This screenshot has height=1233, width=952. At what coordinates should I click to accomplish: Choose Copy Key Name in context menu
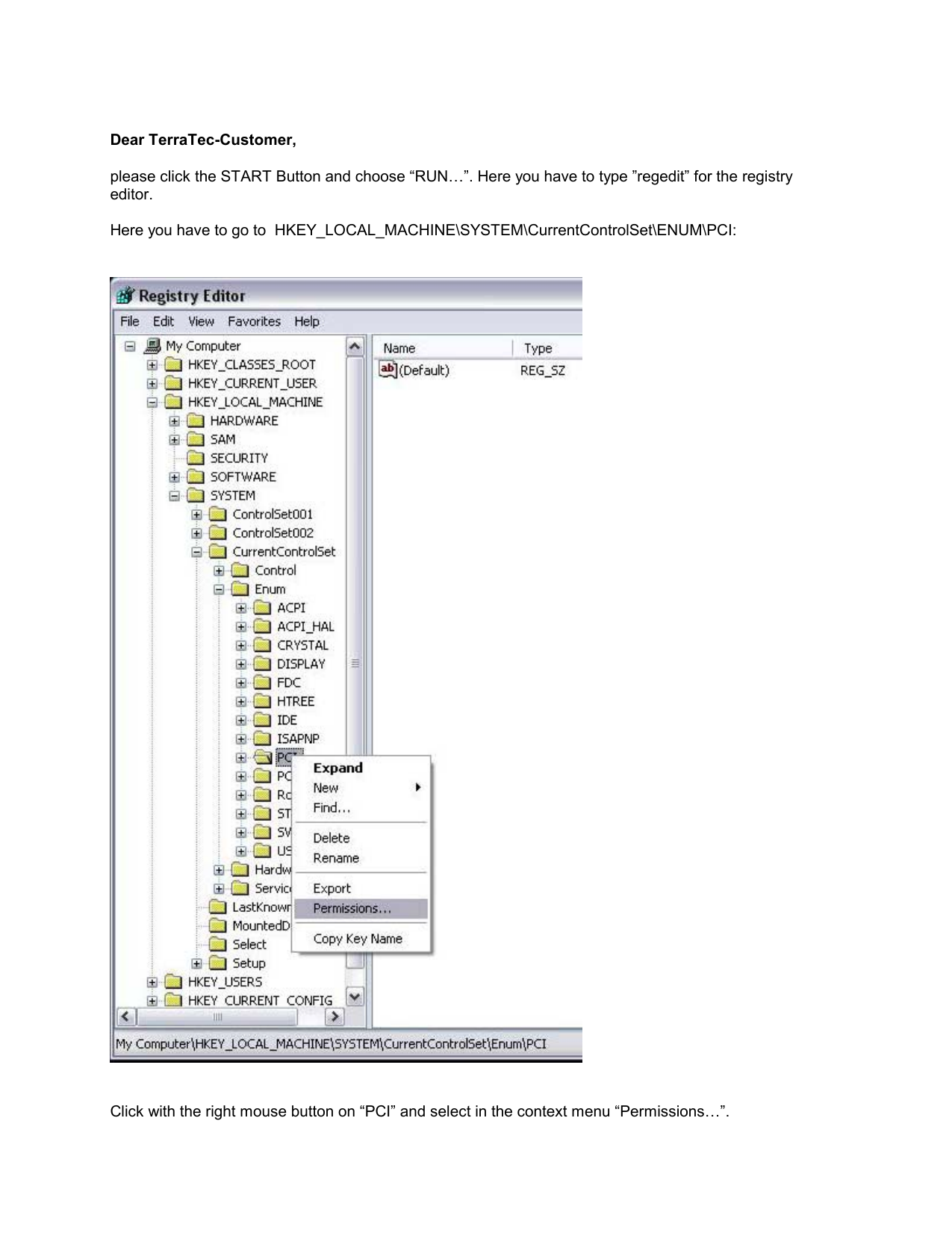361,939
